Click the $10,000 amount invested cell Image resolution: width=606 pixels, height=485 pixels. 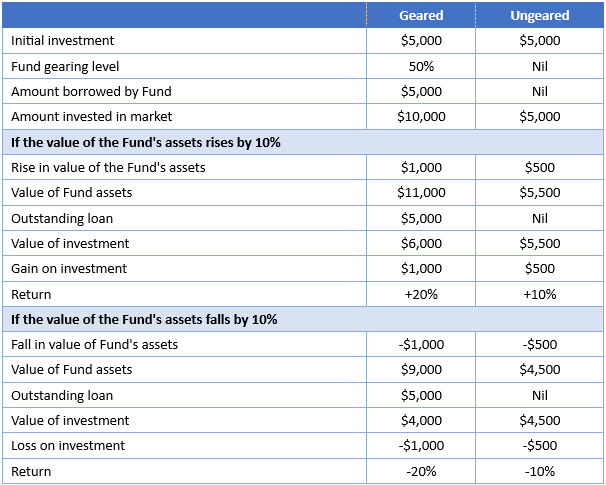[x=421, y=117]
